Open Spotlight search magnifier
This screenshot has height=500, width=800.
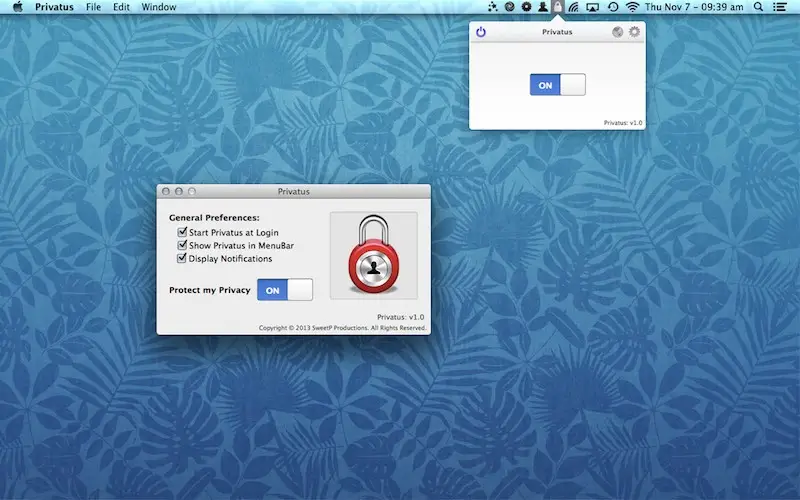(x=759, y=7)
